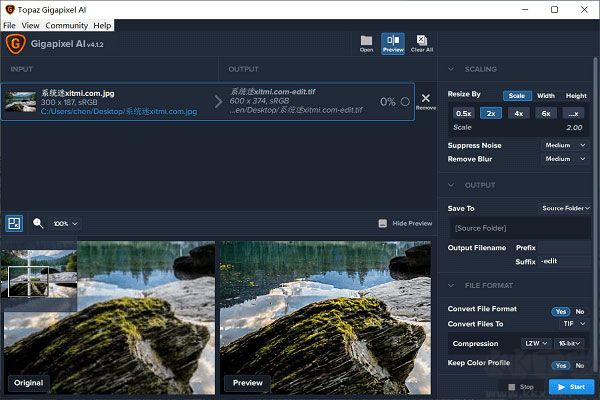Open the Save To Source Folder dropdown
600x400 pixels.
tap(564, 208)
